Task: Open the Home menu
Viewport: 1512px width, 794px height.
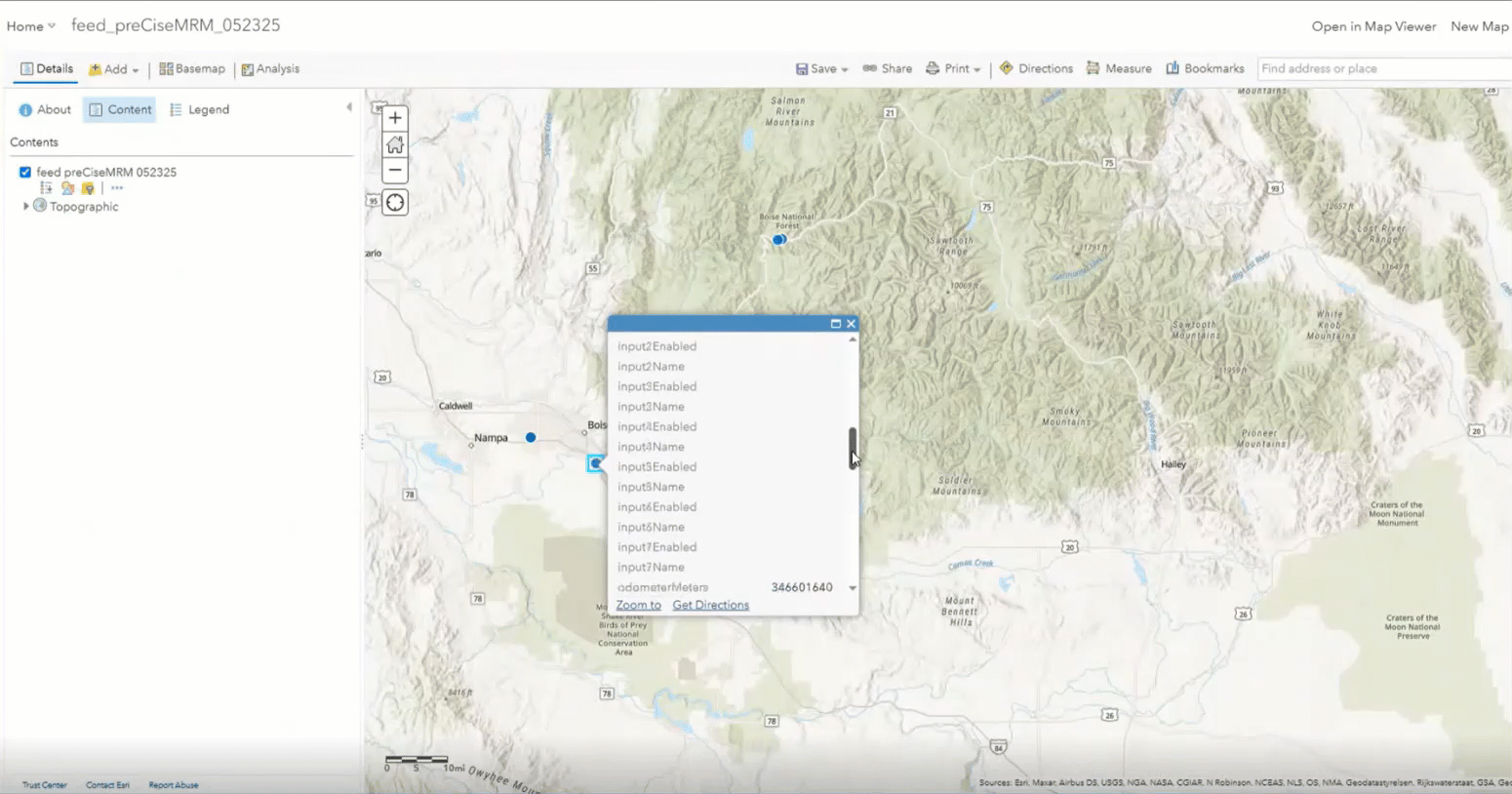Action: tap(28, 26)
